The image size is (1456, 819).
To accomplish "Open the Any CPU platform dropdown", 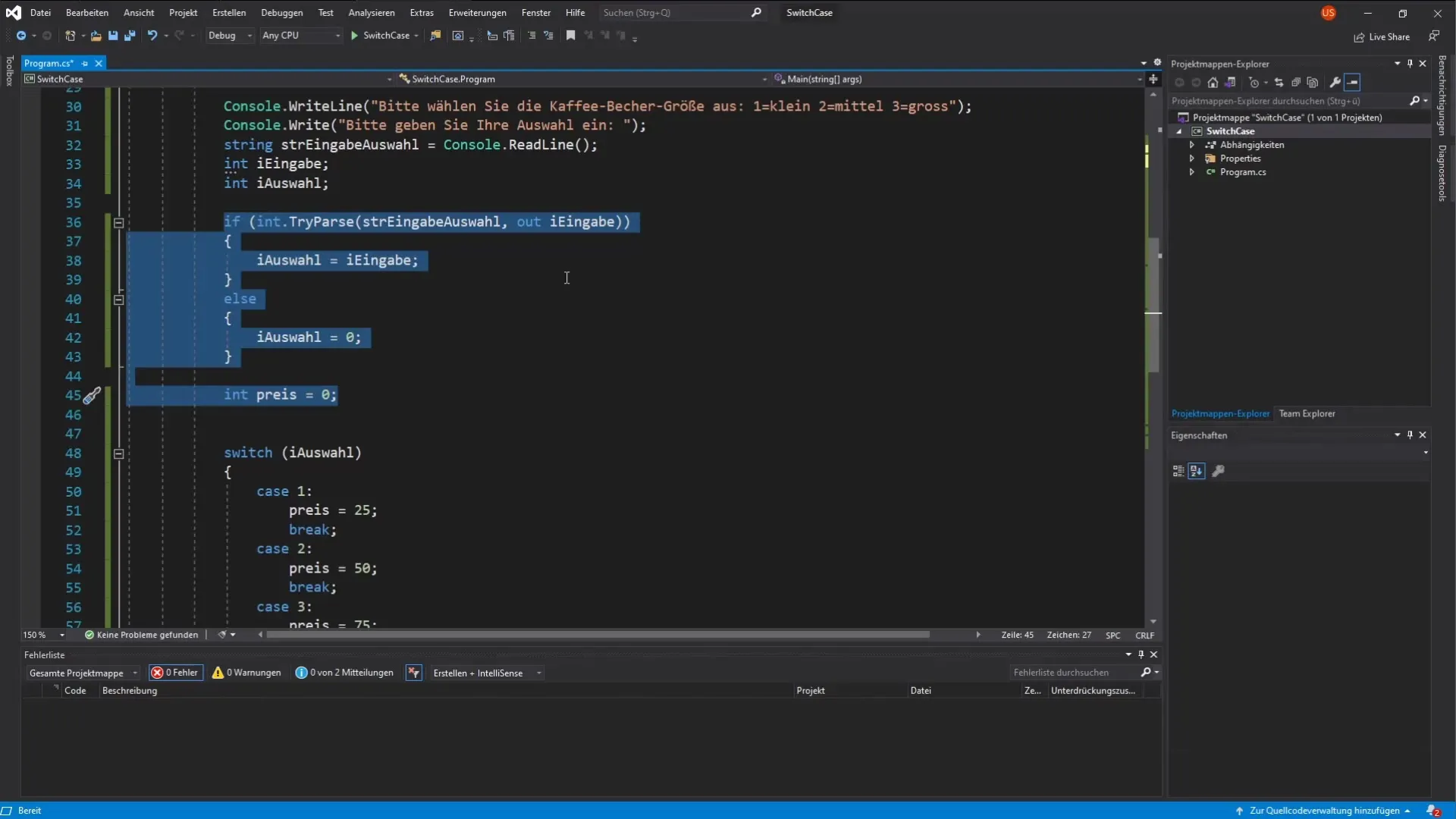I will (300, 36).
